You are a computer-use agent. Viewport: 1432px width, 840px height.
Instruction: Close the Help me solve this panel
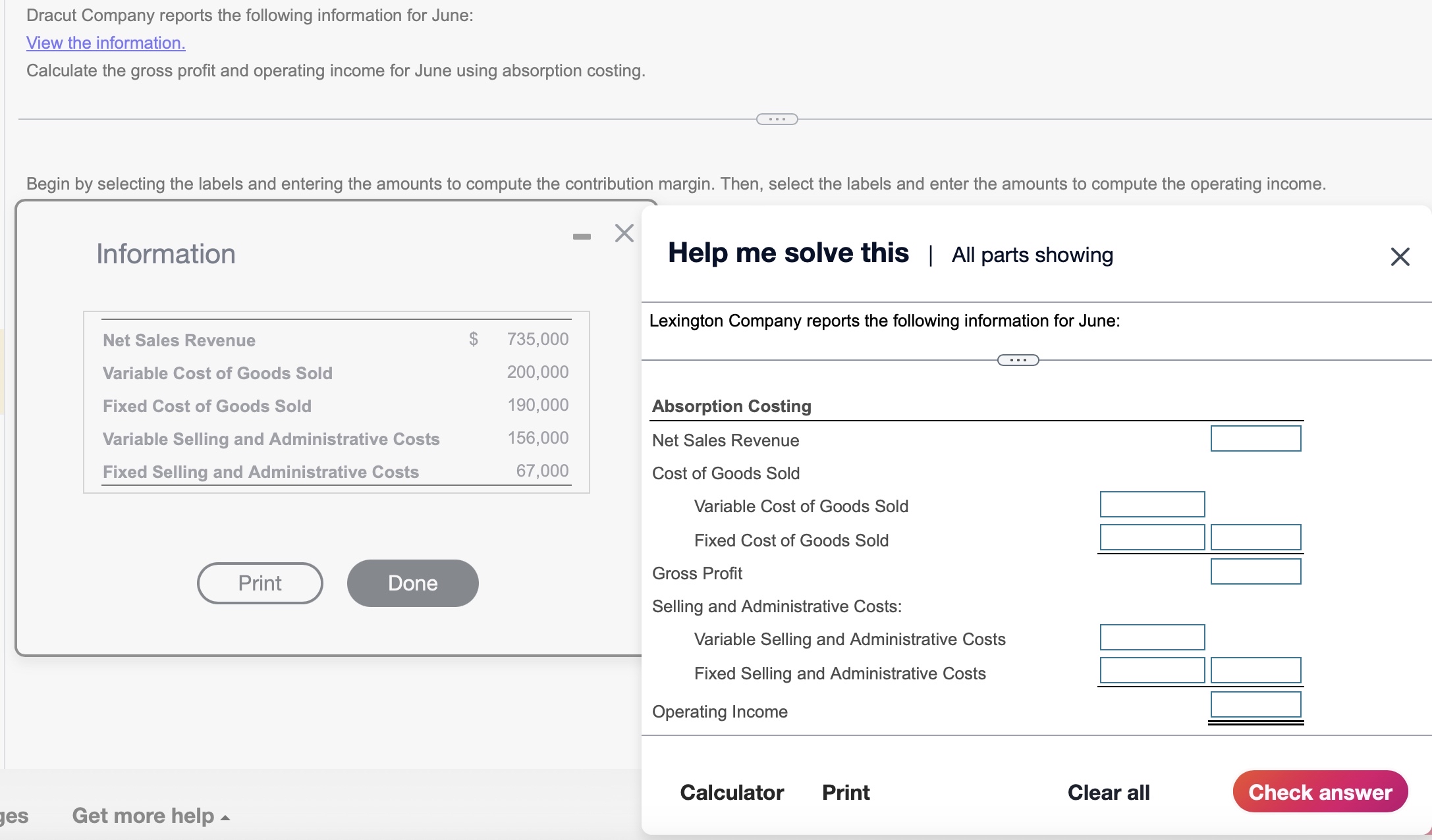[1400, 256]
